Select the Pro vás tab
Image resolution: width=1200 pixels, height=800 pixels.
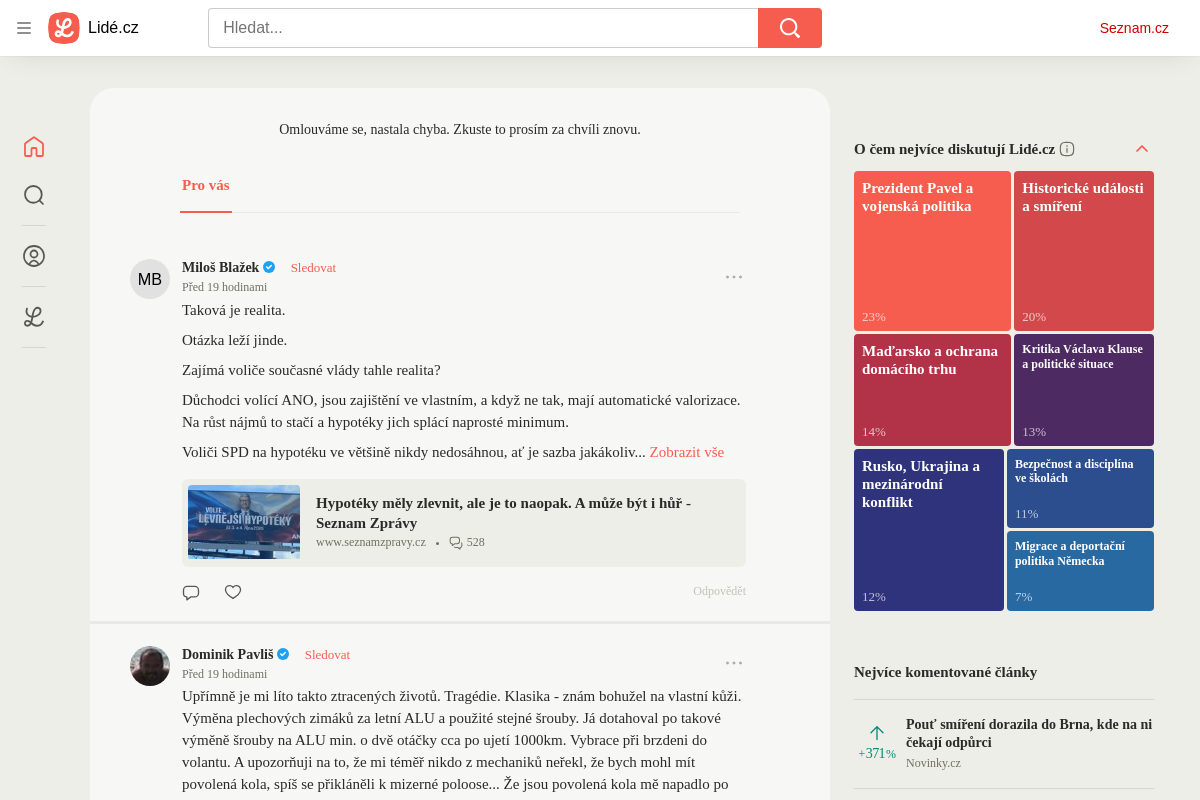click(206, 186)
